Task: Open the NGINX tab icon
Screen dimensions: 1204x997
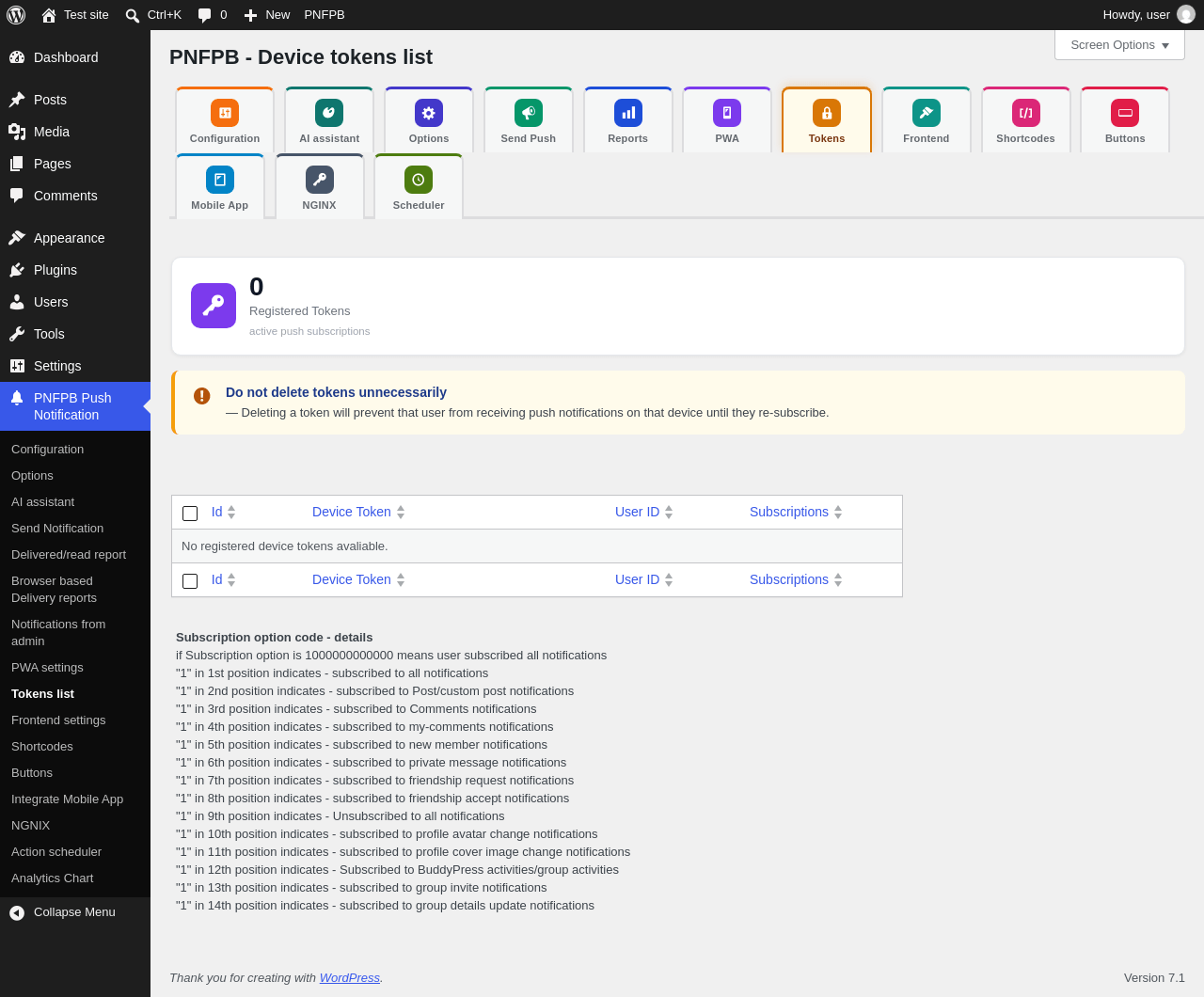Action: [320, 180]
